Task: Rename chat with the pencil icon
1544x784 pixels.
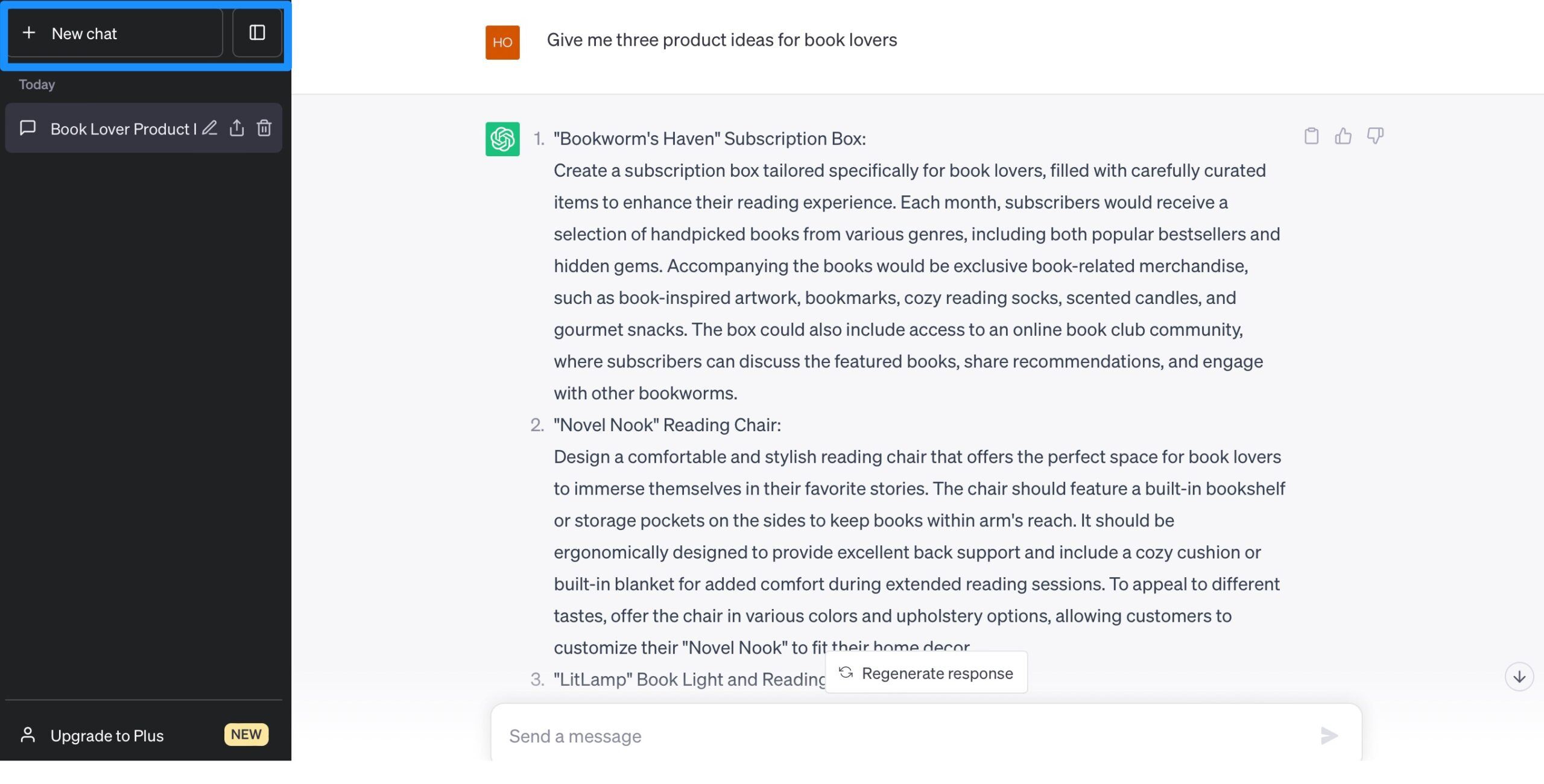Action: 209,128
